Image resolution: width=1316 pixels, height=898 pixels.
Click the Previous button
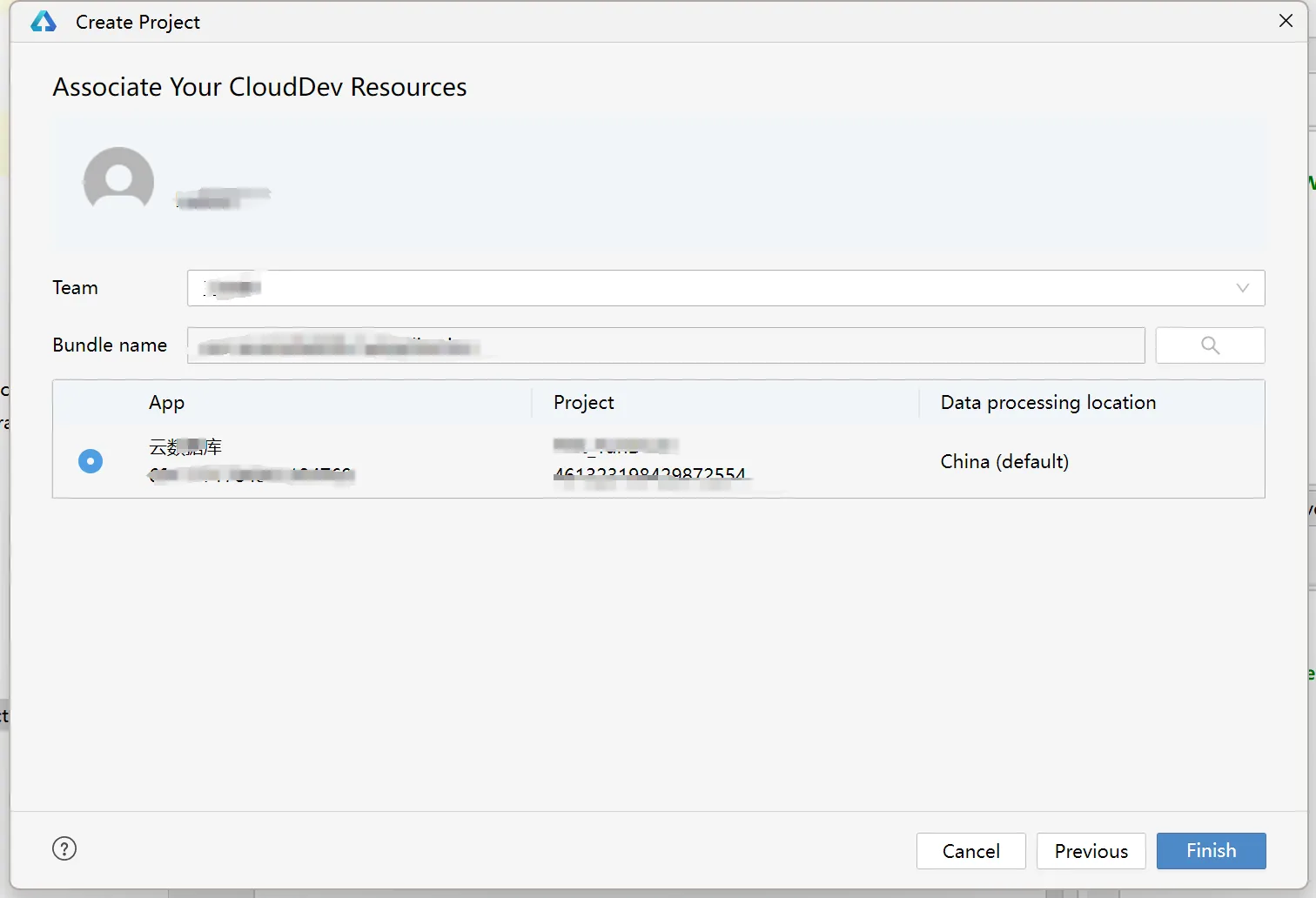click(x=1091, y=850)
